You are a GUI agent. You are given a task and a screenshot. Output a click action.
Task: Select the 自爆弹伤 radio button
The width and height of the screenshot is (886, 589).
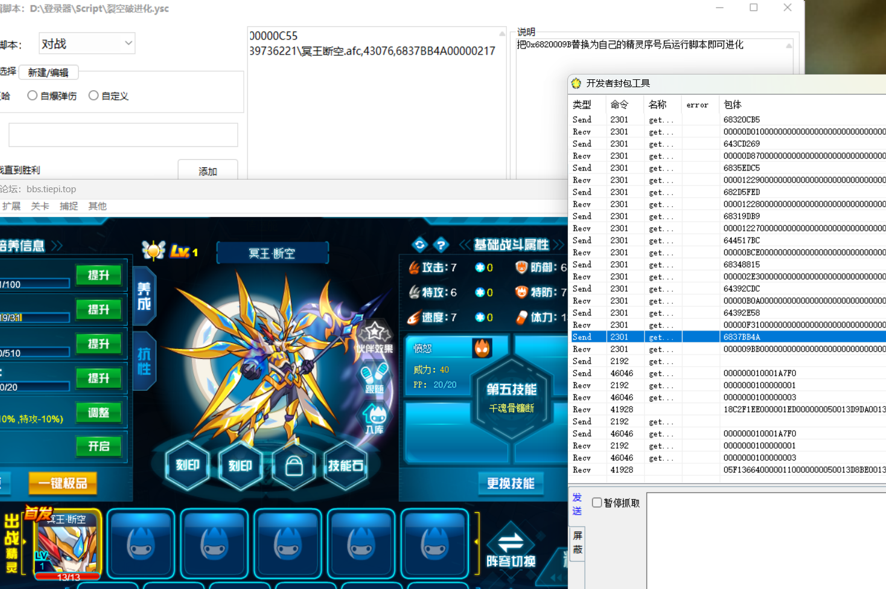(32, 96)
